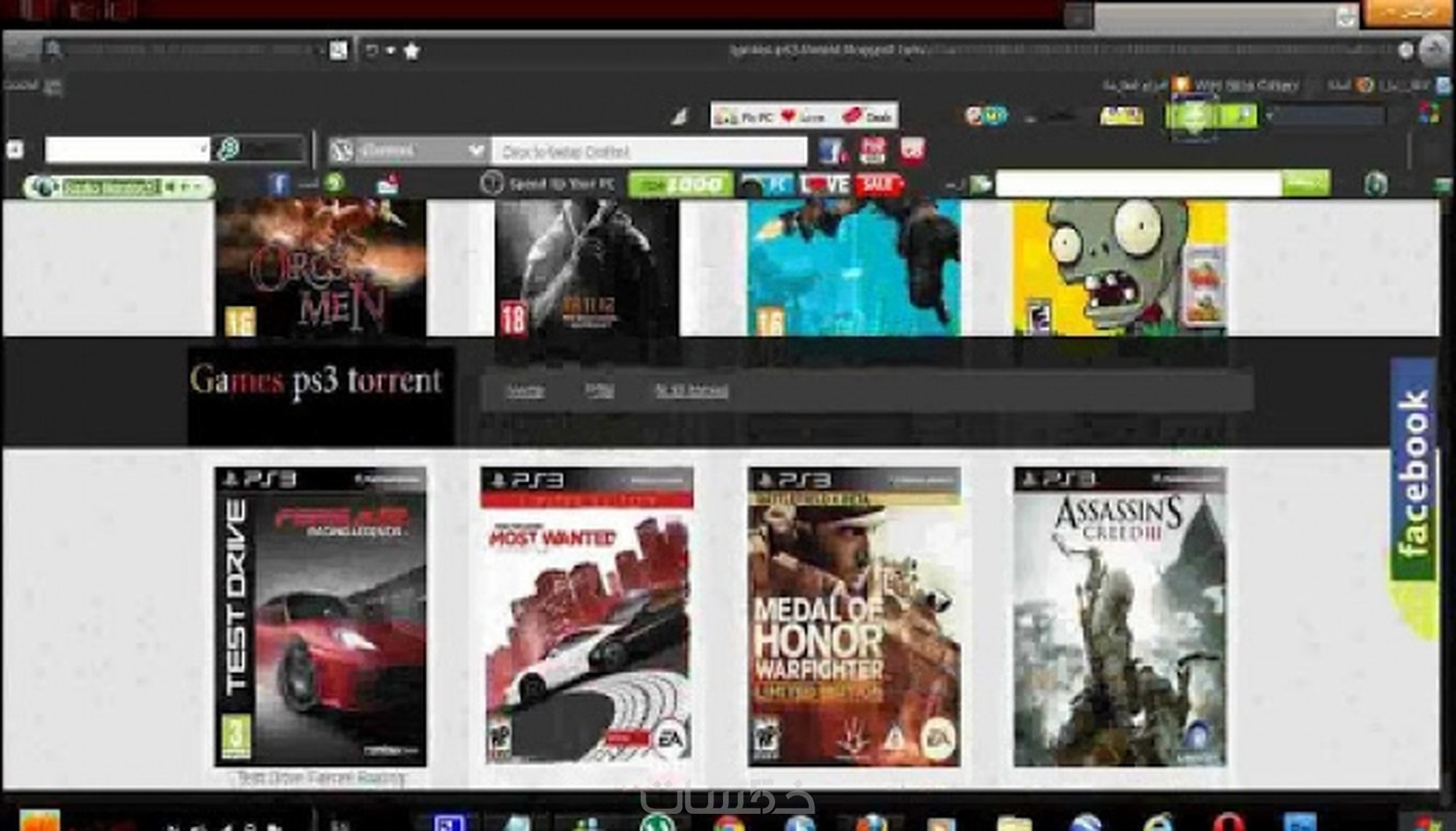Click the magnifier icon in the left search field

(53, 50)
